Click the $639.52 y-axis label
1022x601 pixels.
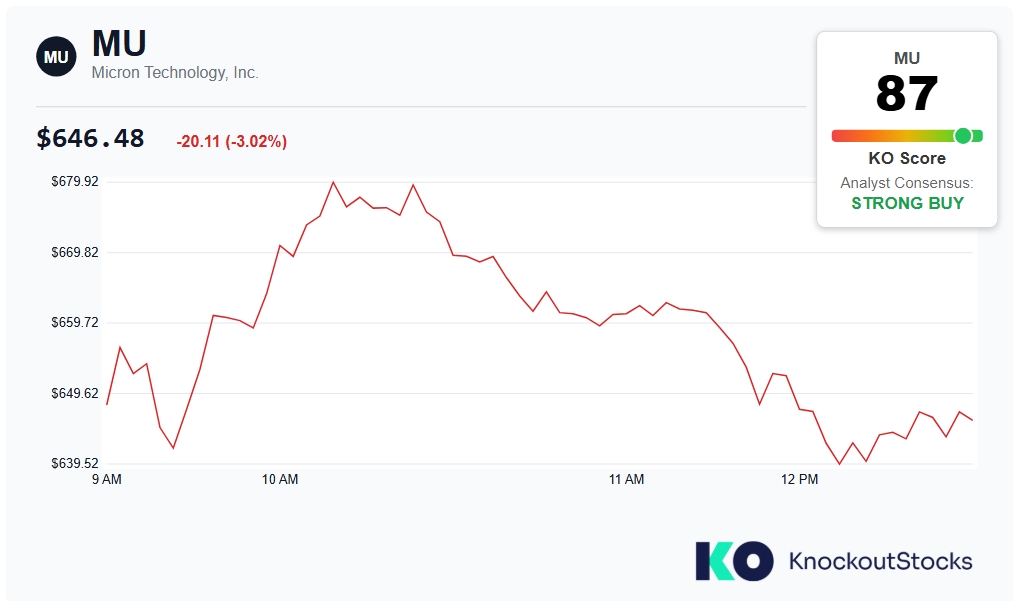pyautogui.click(x=75, y=463)
